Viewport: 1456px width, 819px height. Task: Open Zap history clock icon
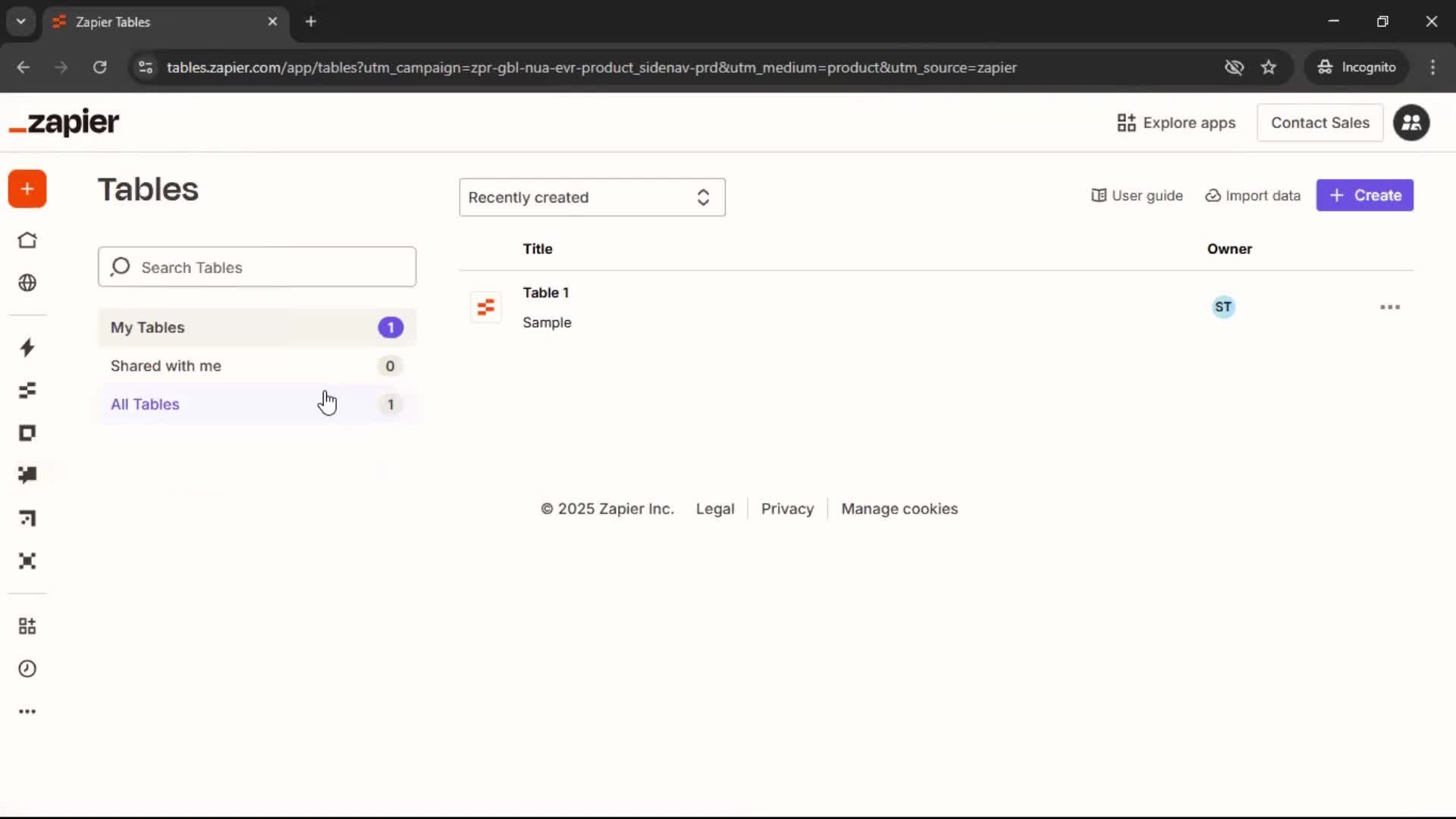27,669
